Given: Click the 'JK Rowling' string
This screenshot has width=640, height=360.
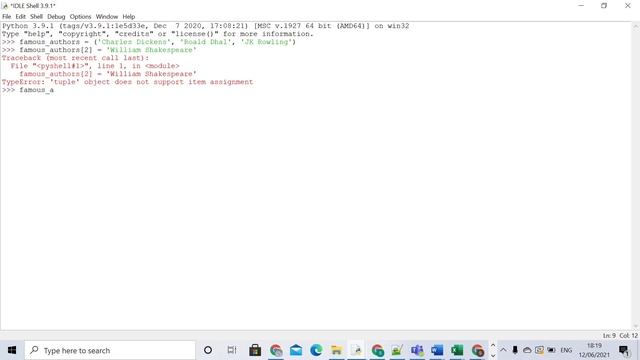Looking at the screenshot, I should point(266,42).
